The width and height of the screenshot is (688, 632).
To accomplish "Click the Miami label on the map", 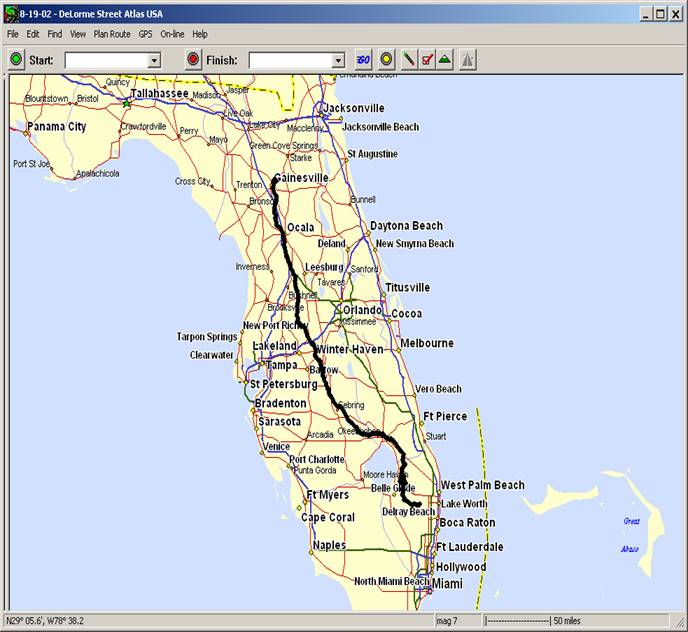I will coord(447,584).
